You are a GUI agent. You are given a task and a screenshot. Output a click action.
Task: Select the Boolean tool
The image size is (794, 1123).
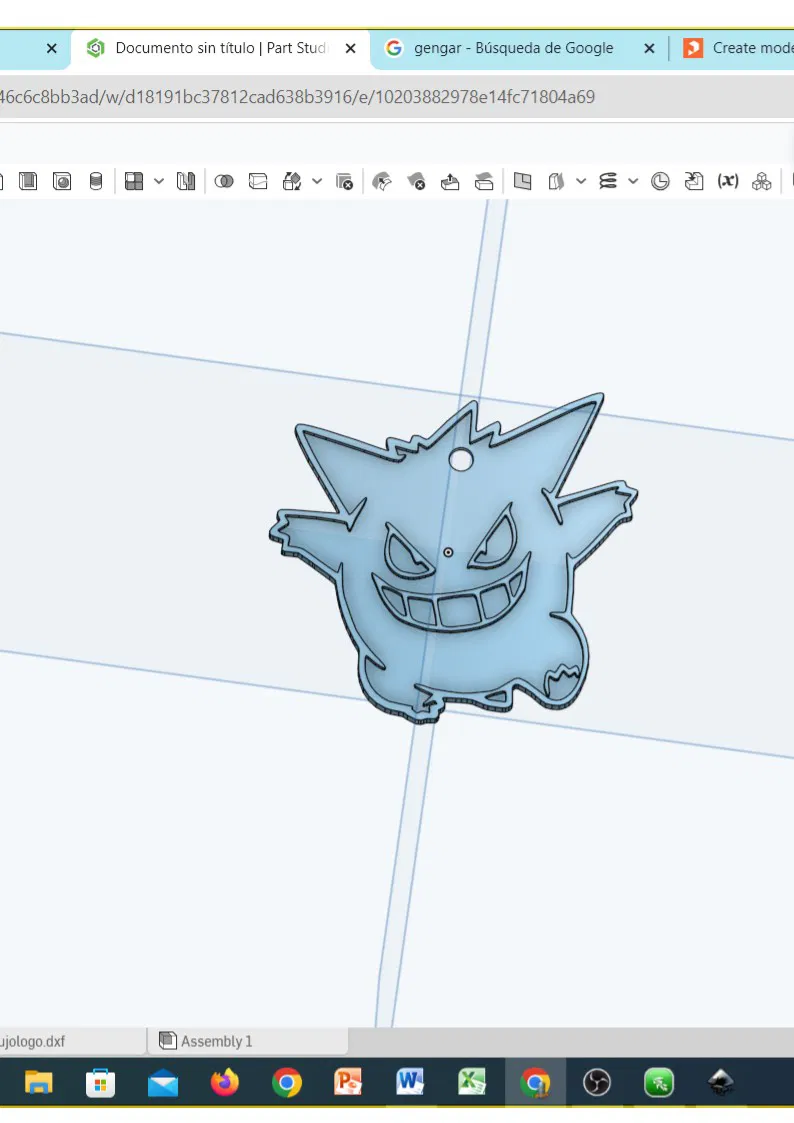tap(224, 181)
